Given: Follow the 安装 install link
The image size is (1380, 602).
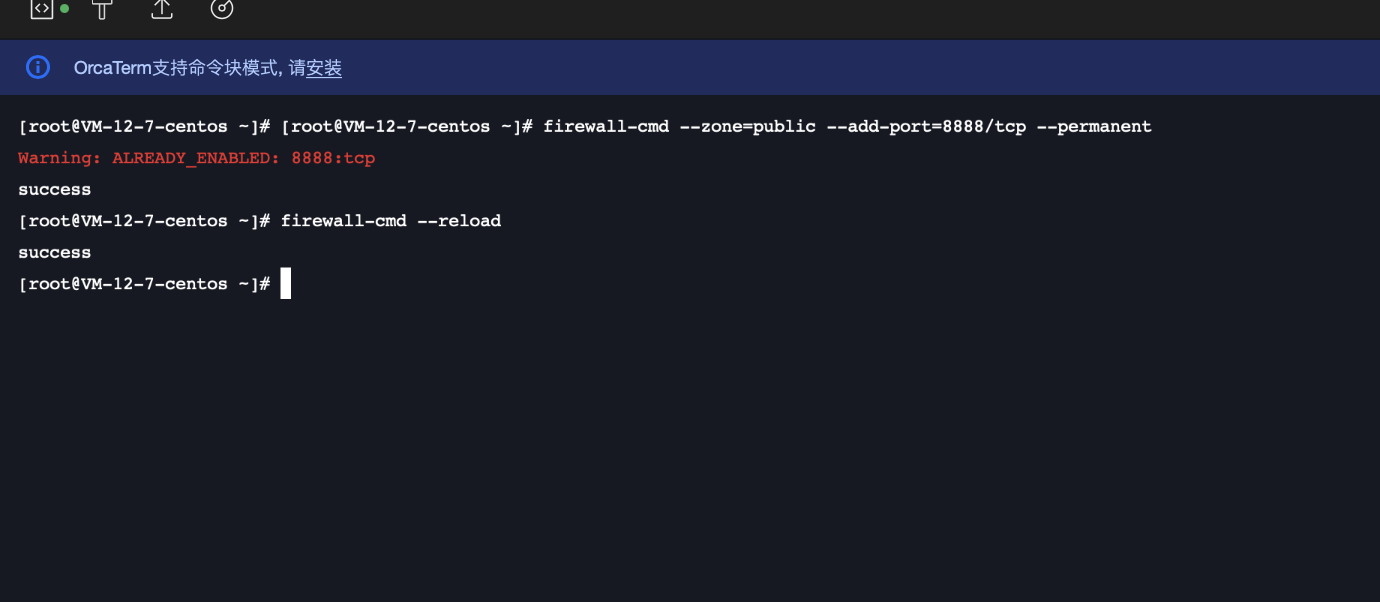Looking at the screenshot, I should tap(324, 68).
